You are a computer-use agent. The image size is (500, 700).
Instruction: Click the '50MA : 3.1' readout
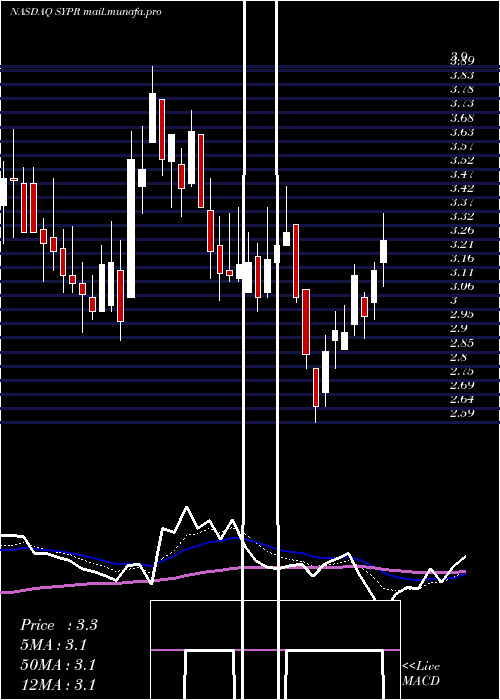tap(58, 665)
